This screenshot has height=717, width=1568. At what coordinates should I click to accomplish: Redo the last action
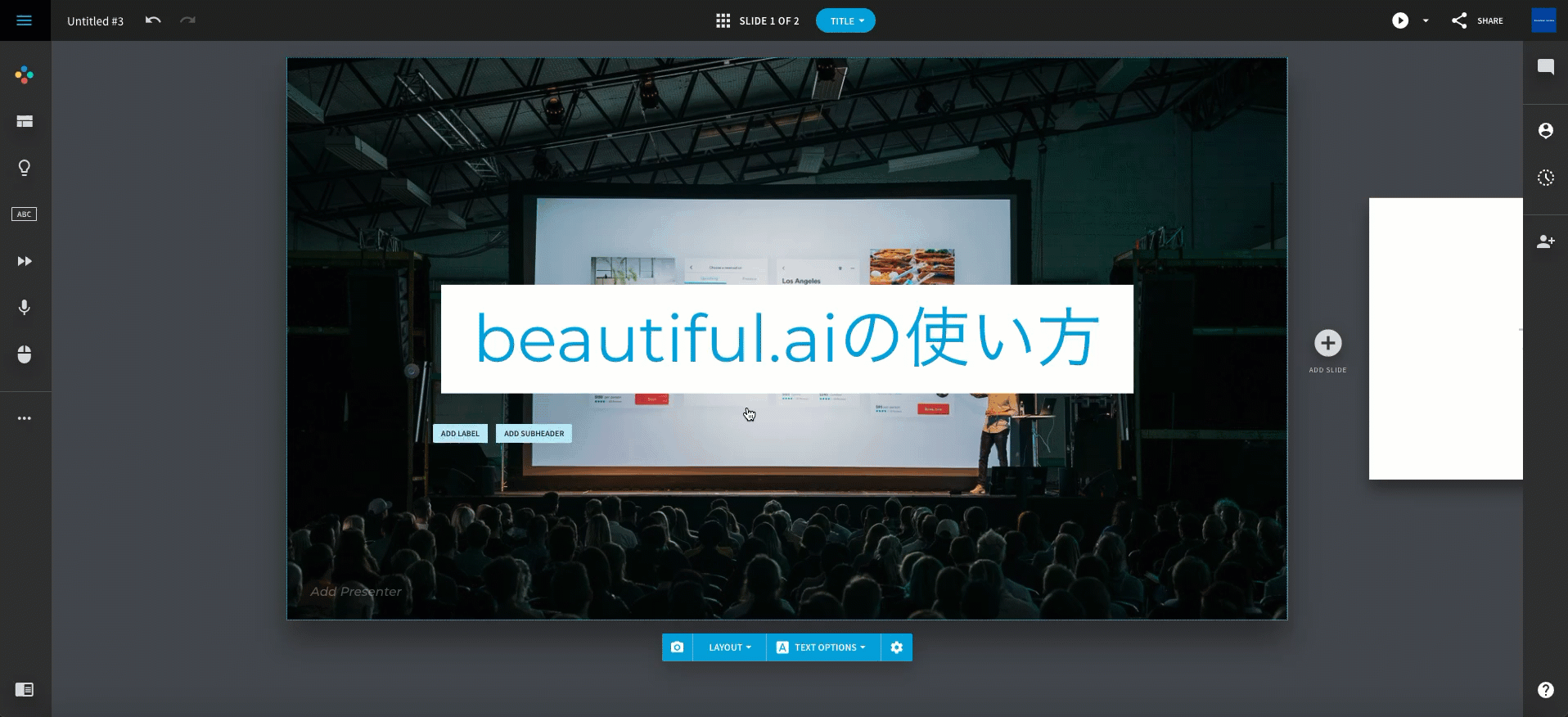tap(188, 20)
